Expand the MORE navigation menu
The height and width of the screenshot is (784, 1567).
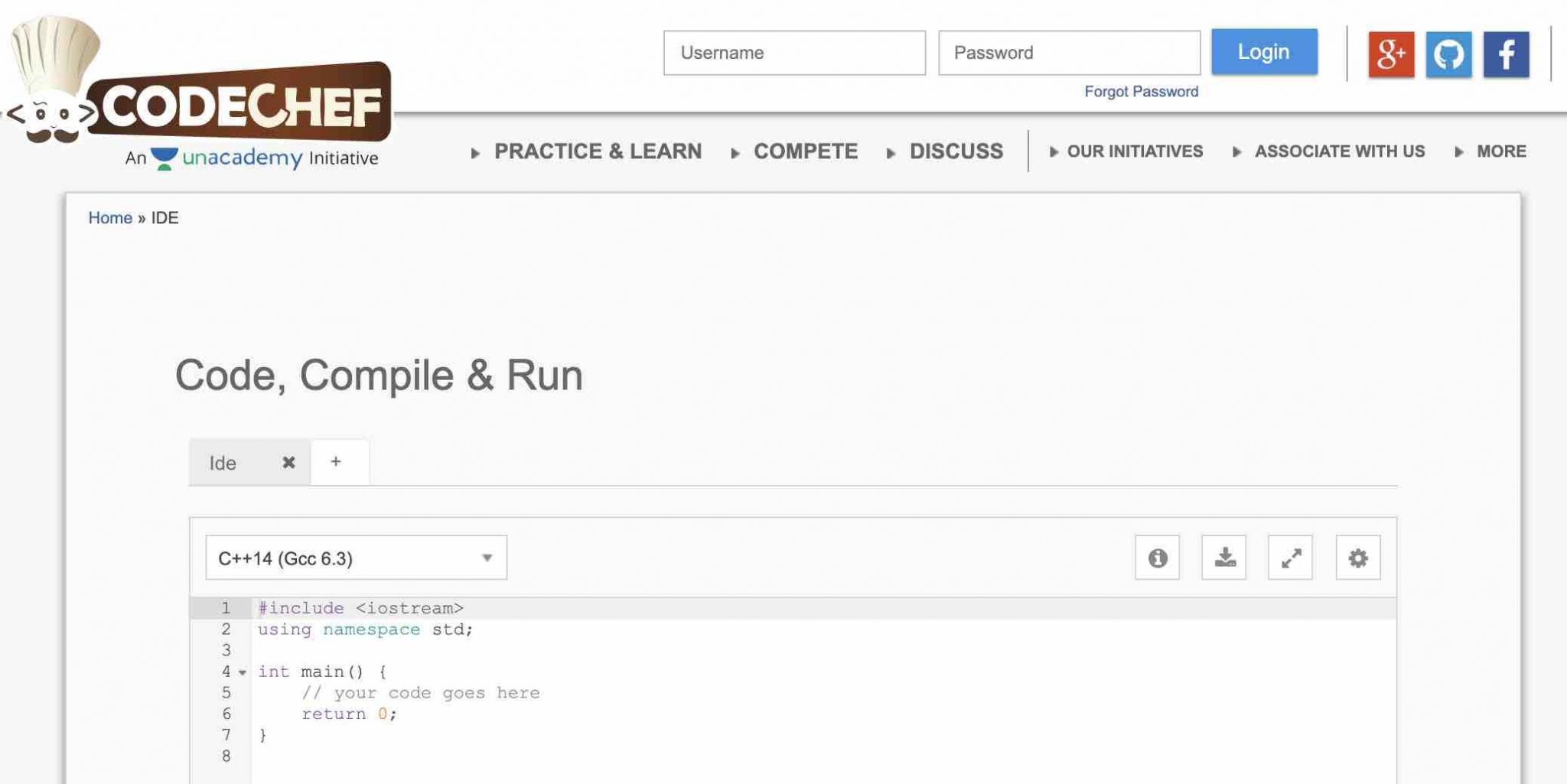1501,151
